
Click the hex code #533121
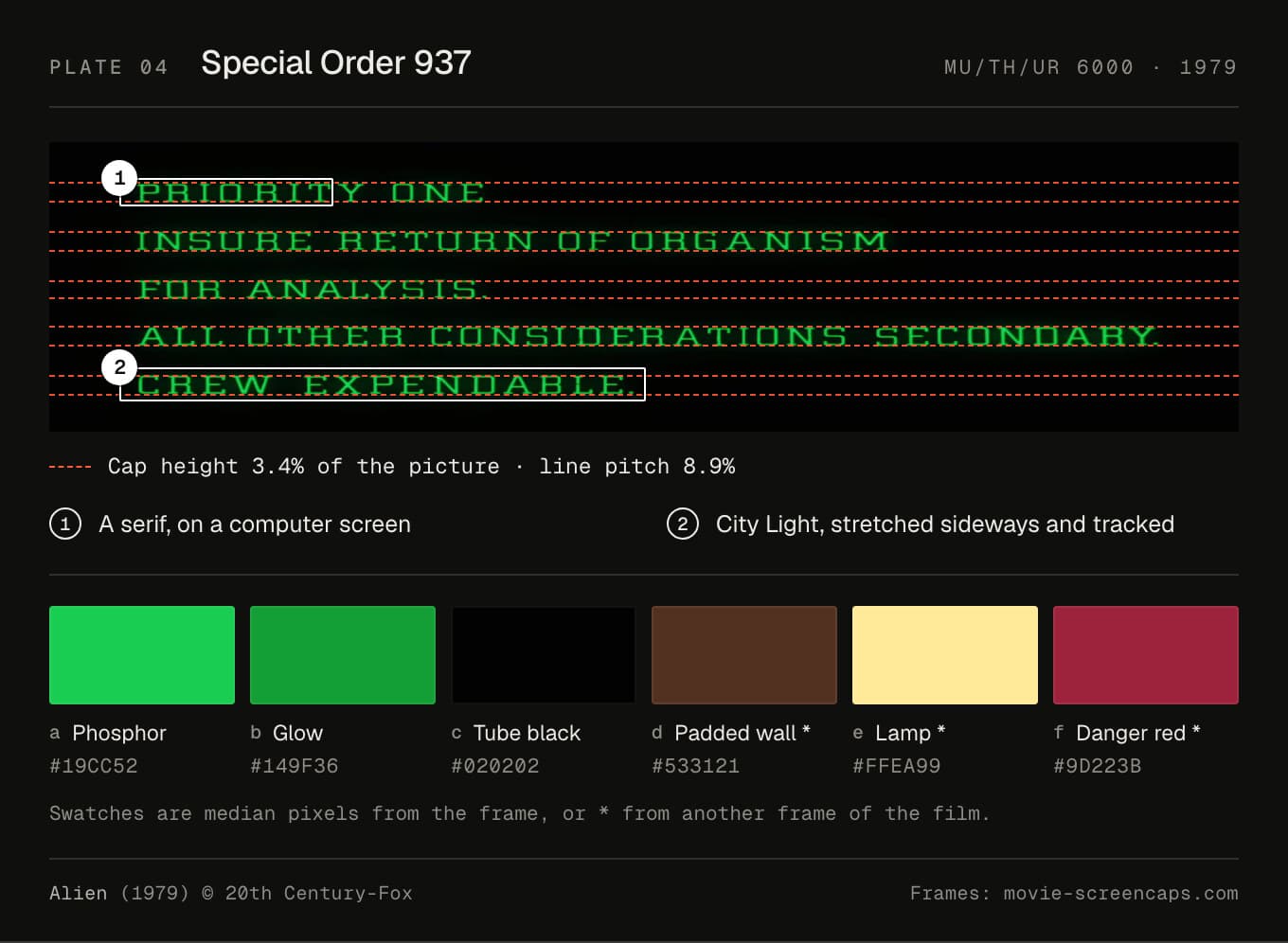tap(696, 766)
